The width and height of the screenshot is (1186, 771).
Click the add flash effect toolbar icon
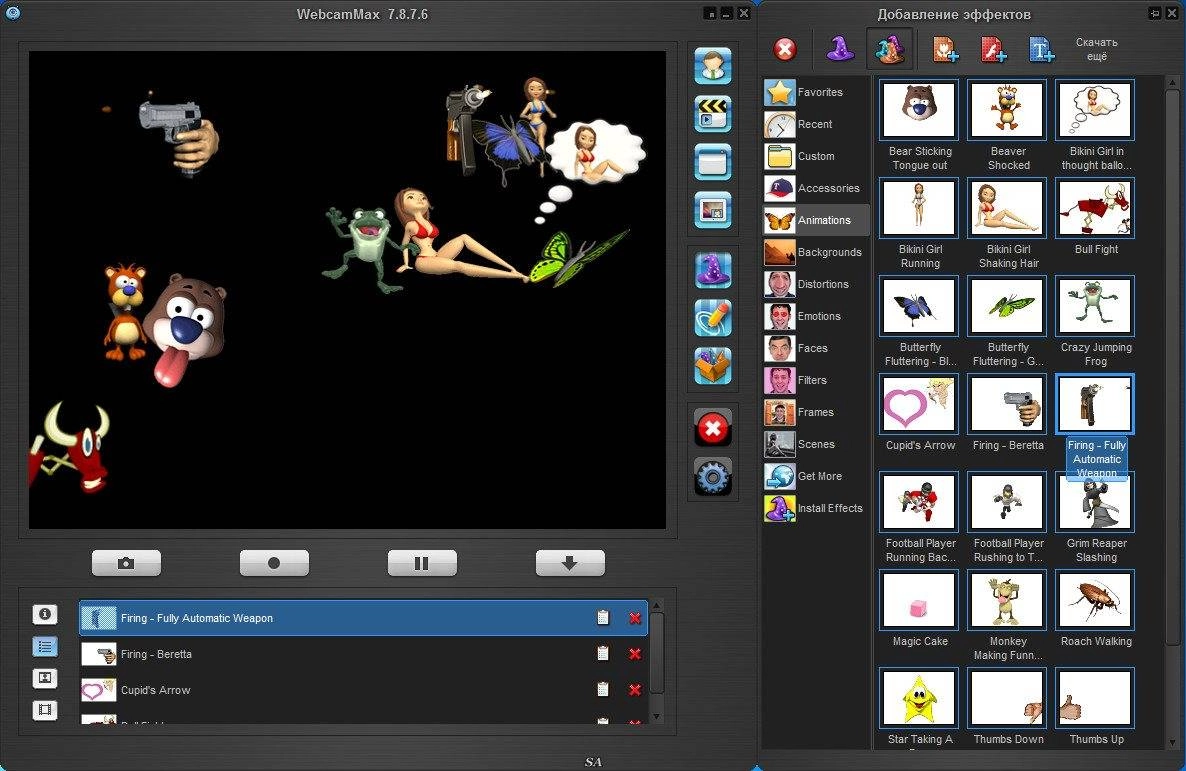point(993,50)
